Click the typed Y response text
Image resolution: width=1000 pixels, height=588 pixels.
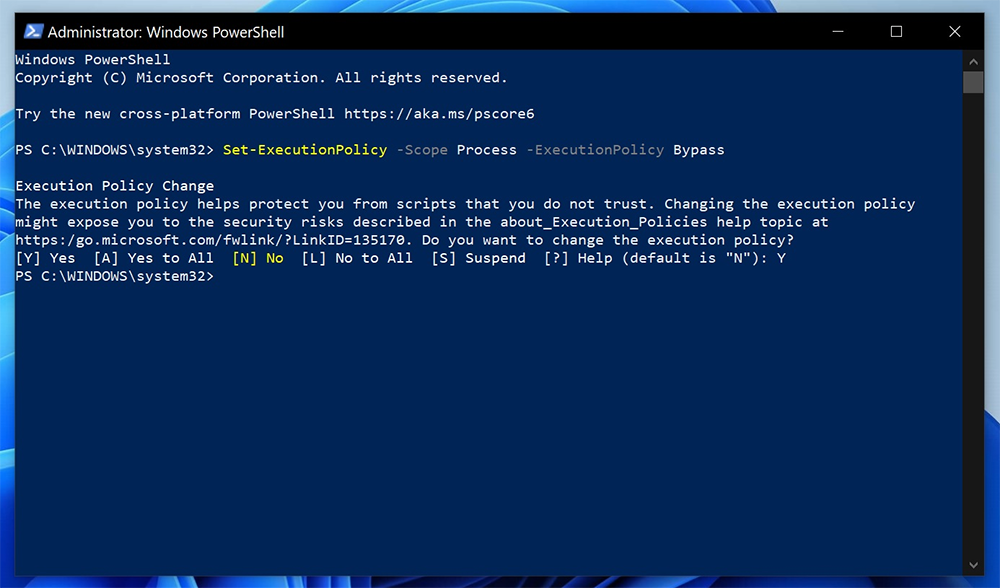[x=780, y=258]
